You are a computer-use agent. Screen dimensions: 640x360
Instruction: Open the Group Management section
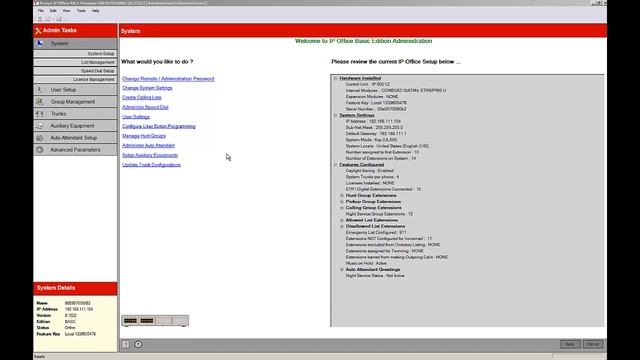75,102
